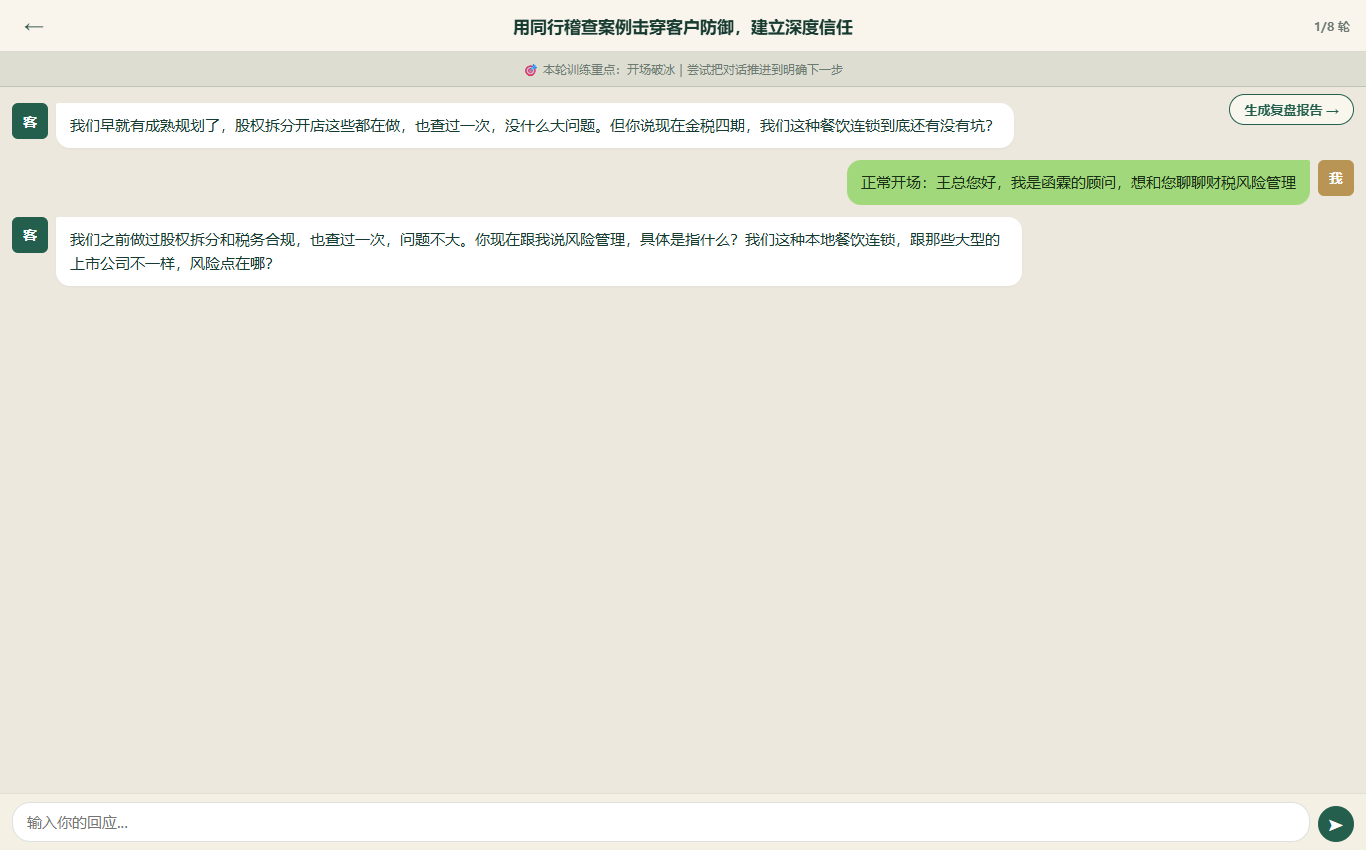Viewport: 1366px width, 850px height.
Task: Click the 生成复盘报告 button
Action: [x=1291, y=110]
